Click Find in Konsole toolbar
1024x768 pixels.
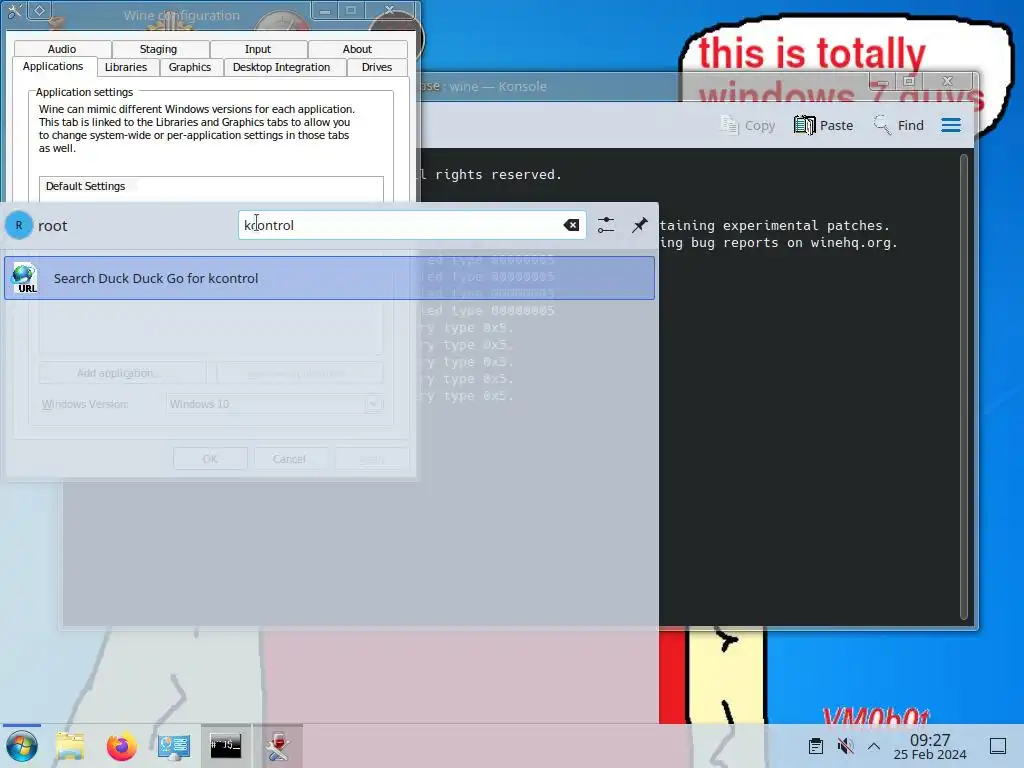point(899,125)
